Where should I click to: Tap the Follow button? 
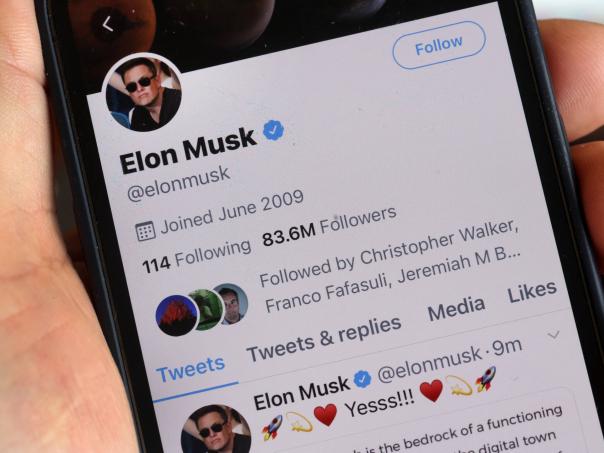[x=439, y=45]
